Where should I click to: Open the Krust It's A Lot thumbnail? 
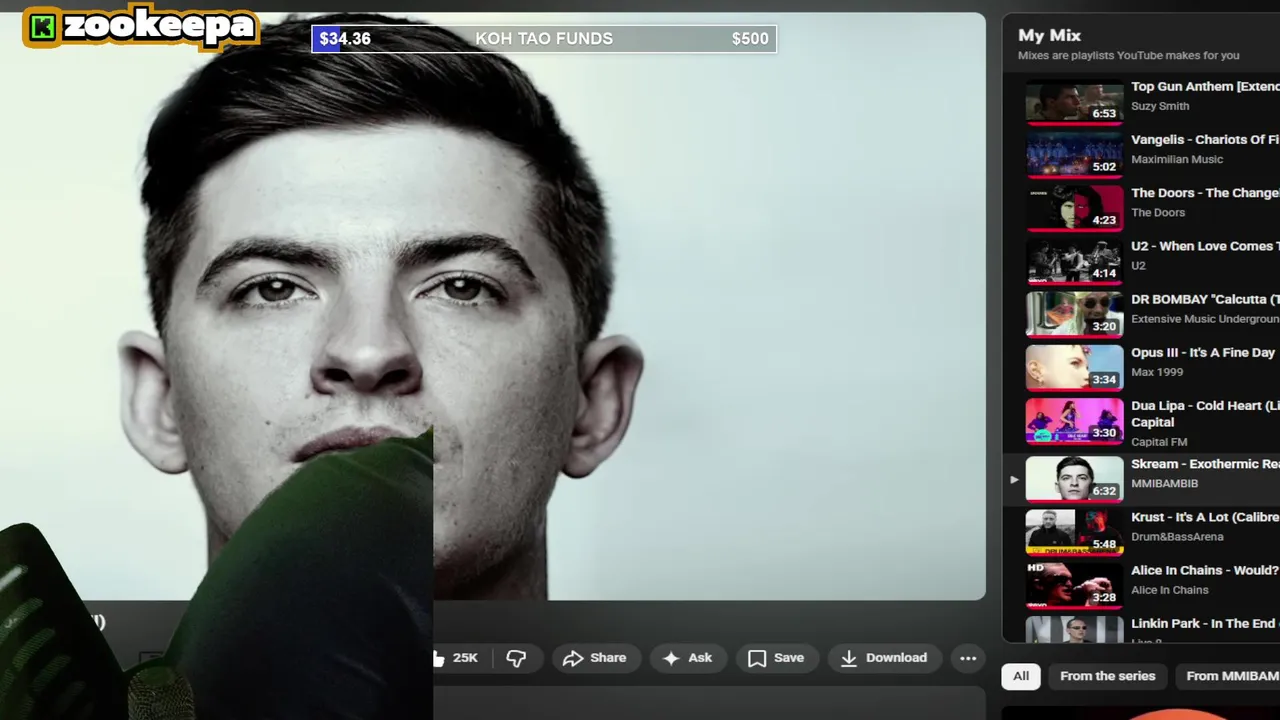[1075, 531]
